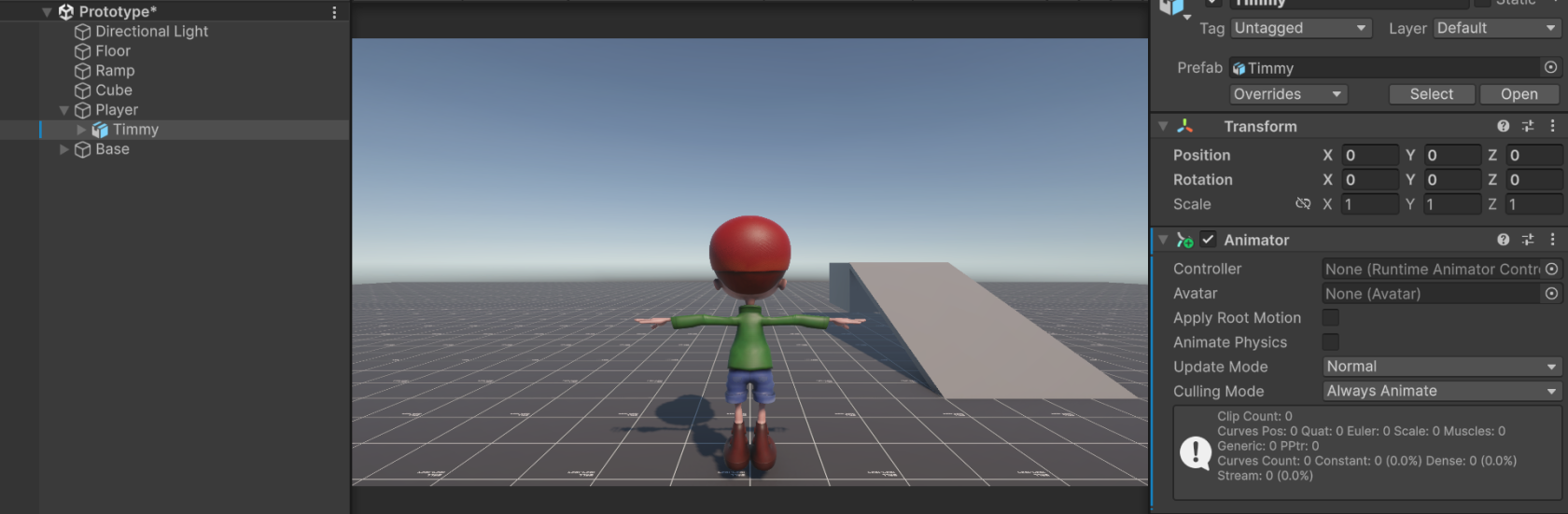
Task: Enable Animate Physics checkbox
Action: coord(1331,342)
